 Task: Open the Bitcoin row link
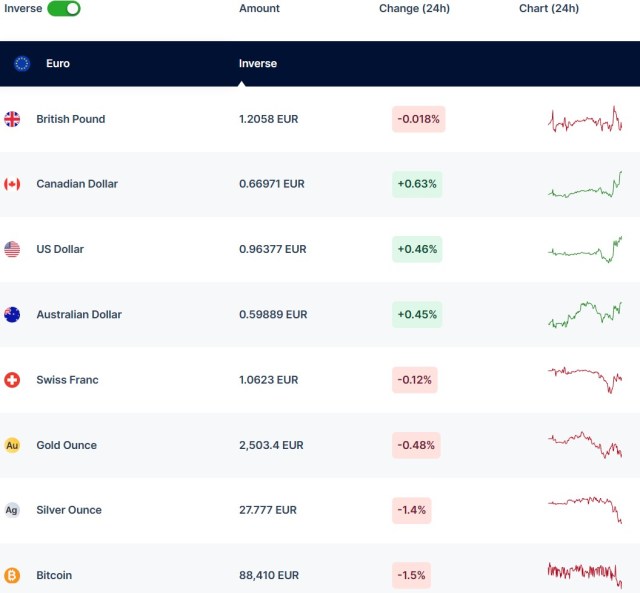pos(54,575)
